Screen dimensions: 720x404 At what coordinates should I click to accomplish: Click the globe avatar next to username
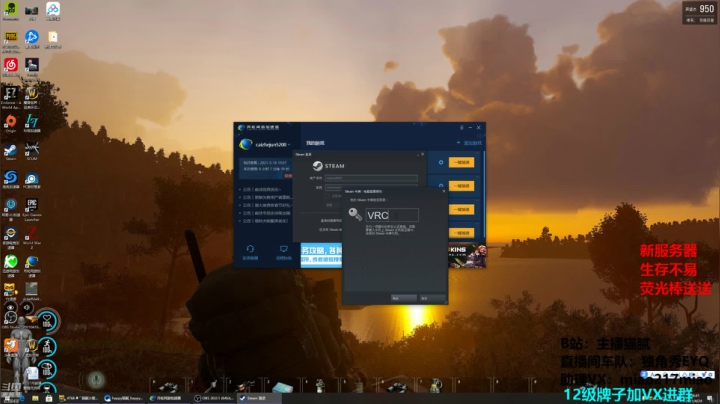click(x=246, y=144)
